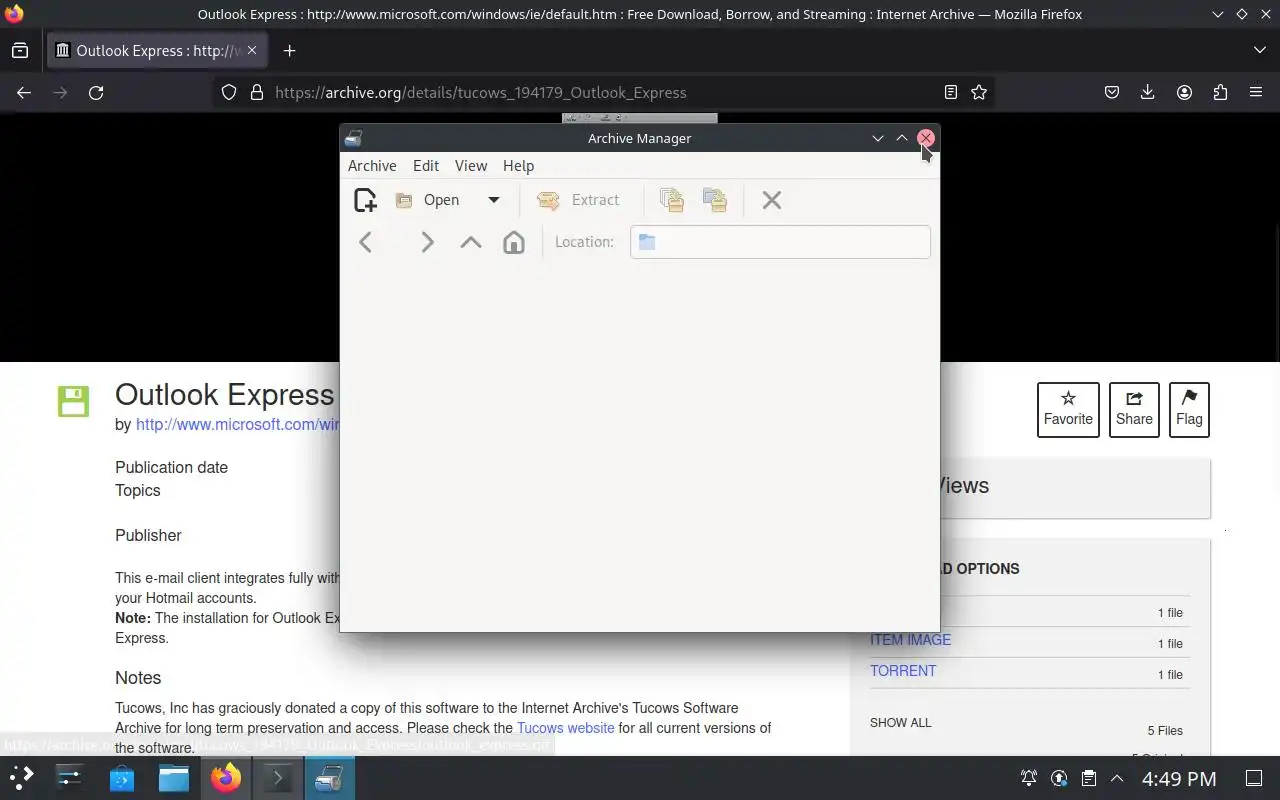Click the Open button in Archive Manager
This screenshot has width=1280, height=800.
428,200
